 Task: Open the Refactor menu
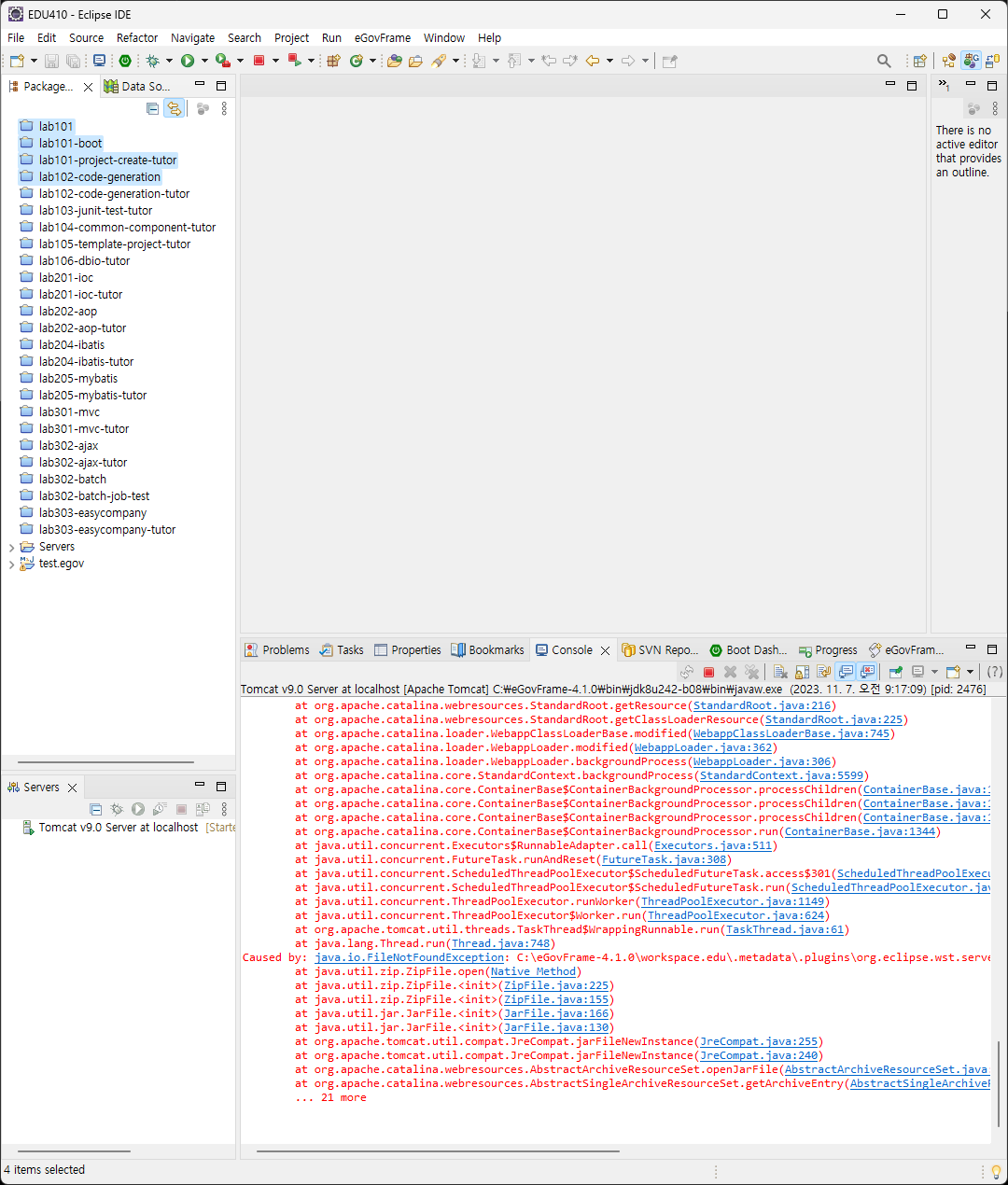point(137,37)
